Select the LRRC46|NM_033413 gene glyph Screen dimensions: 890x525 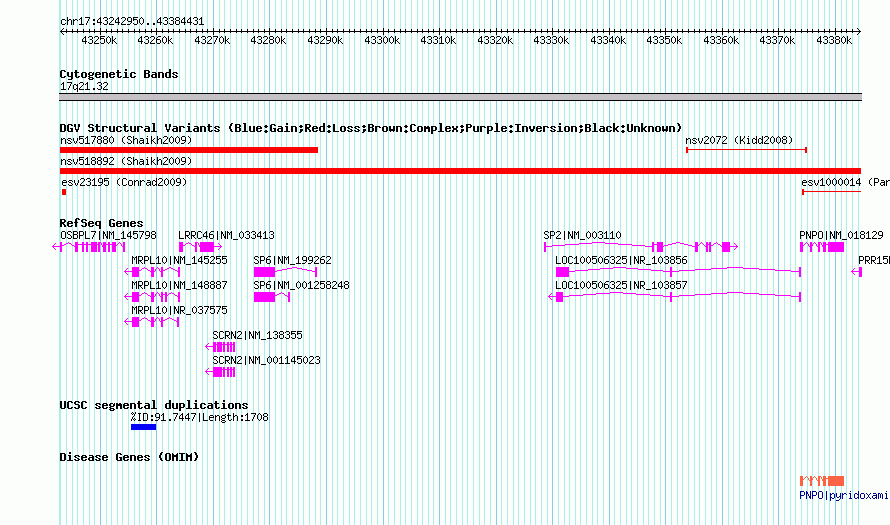click(200, 247)
